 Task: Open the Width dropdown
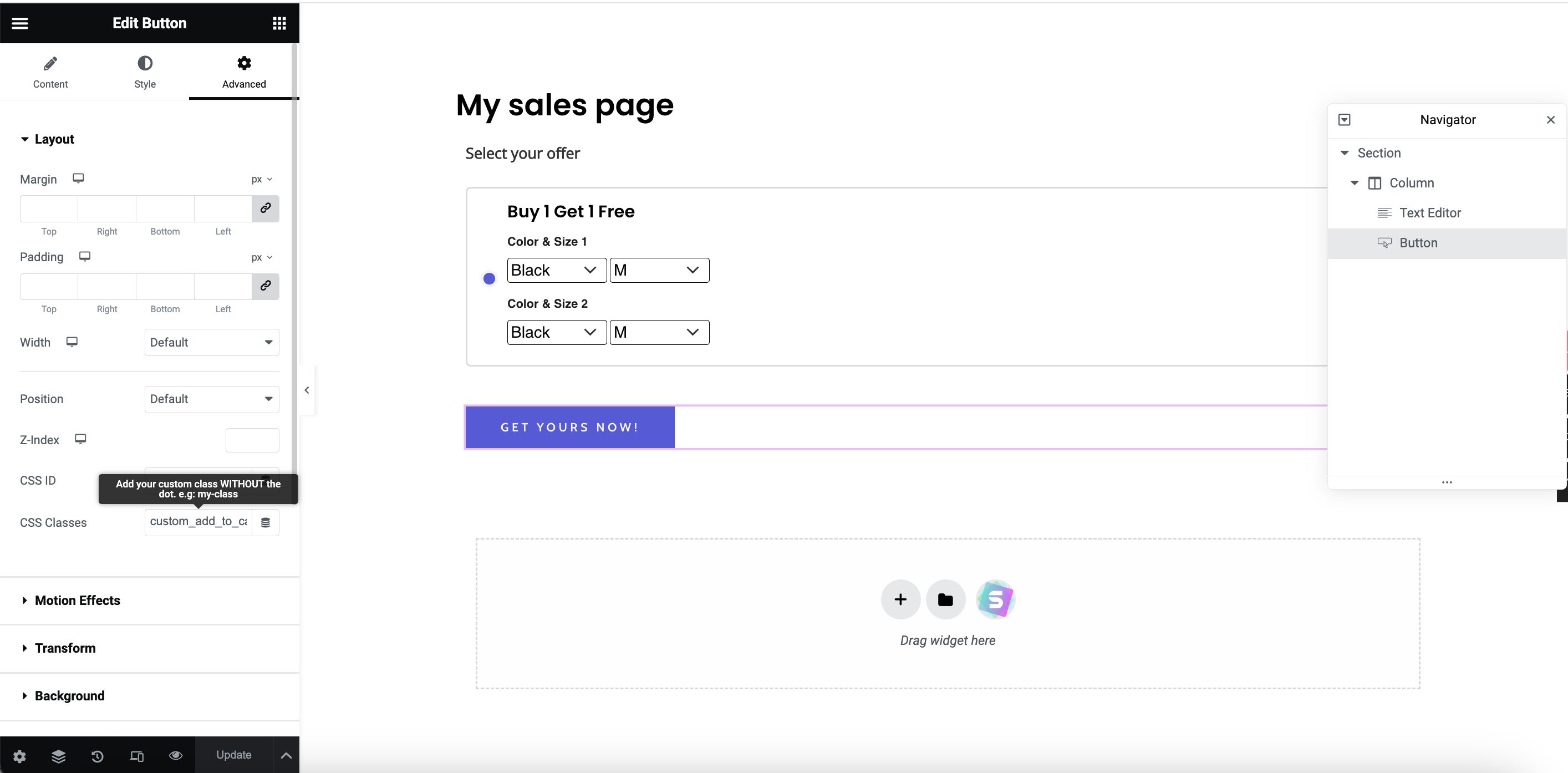211,342
